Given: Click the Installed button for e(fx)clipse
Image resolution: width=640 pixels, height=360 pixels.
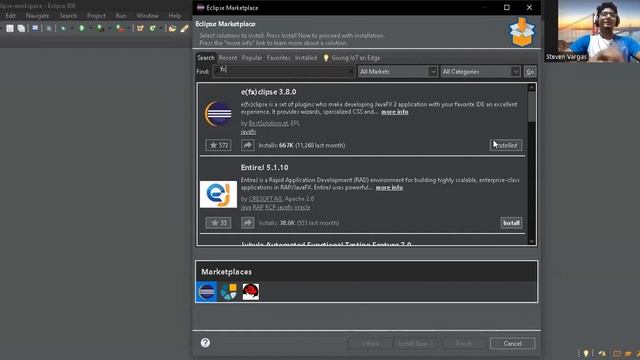Looking at the screenshot, I should [x=506, y=145].
